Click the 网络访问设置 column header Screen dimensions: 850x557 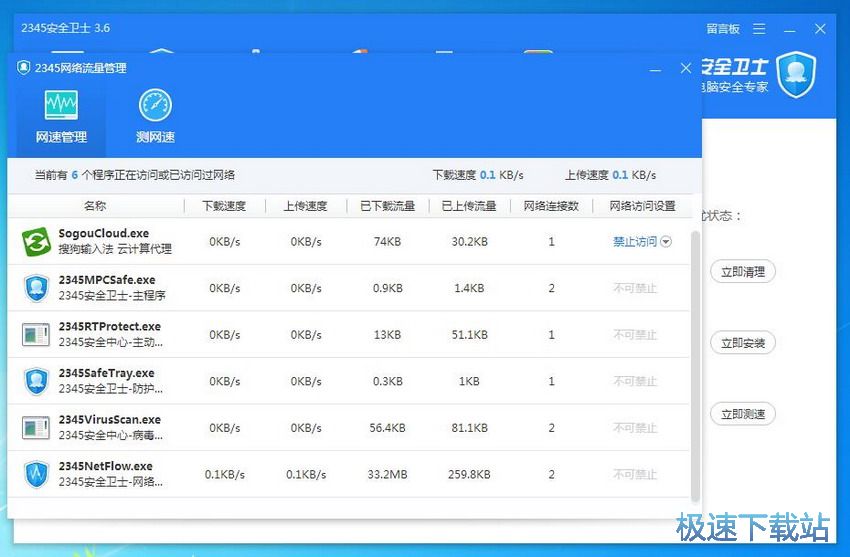(642, 206)
